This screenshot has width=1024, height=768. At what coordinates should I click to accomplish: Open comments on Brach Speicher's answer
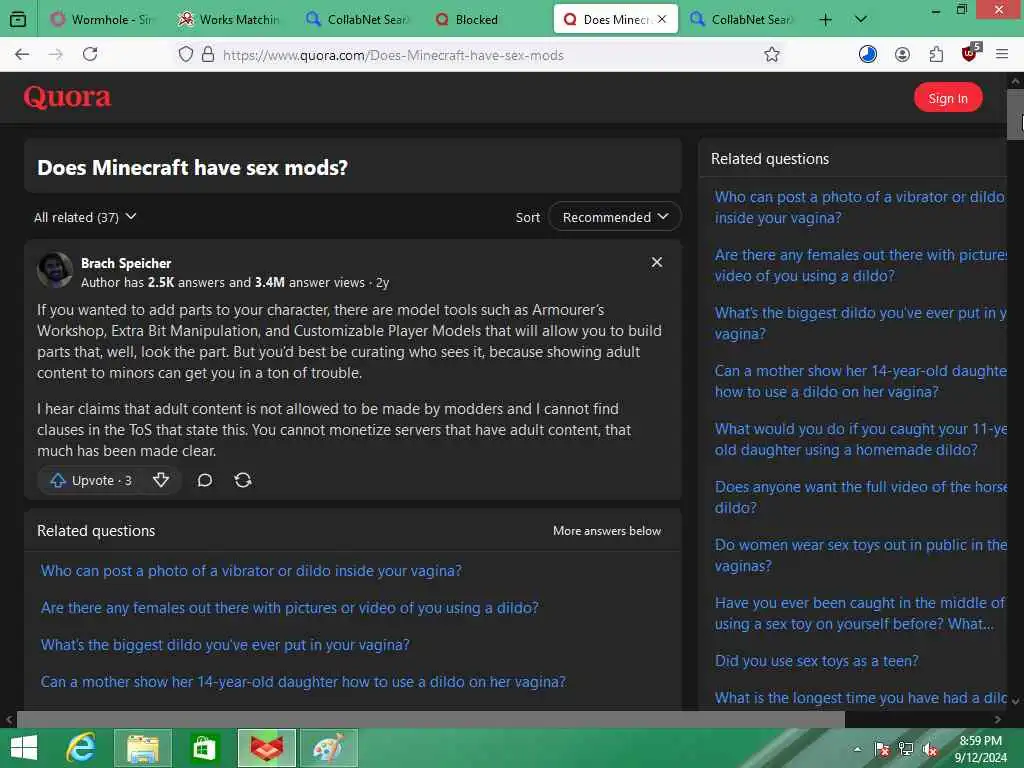tap(205, 481)
